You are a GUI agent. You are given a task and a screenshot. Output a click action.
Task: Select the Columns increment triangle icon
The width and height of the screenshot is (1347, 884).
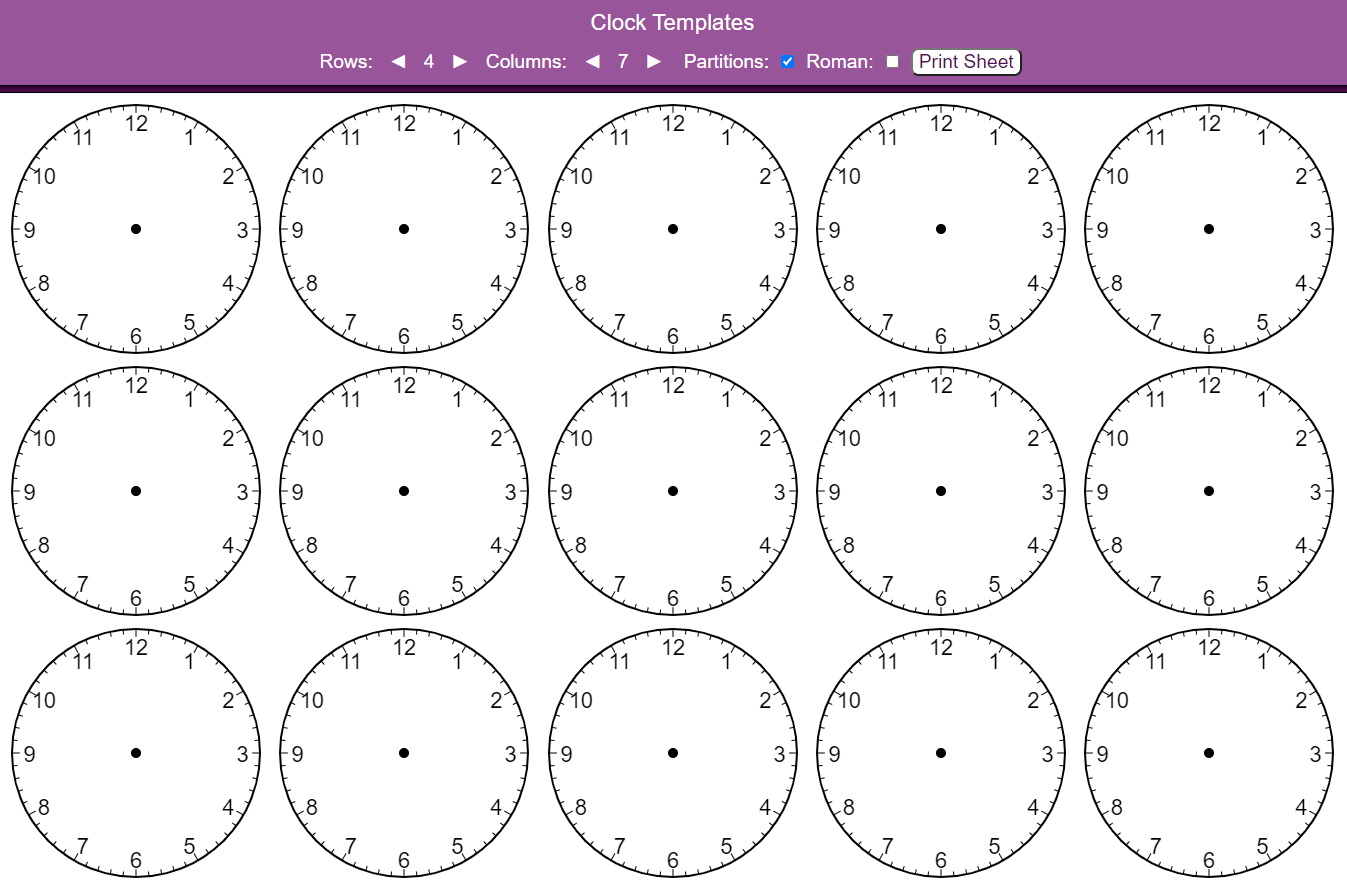[x=653, y=61]
